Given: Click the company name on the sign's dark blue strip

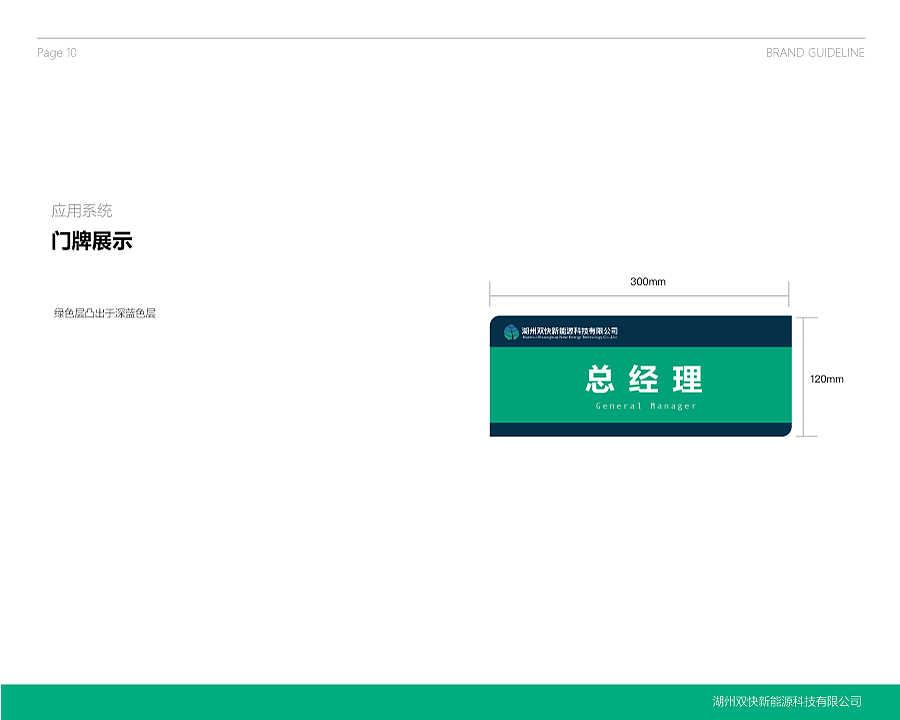Looking at the screenshot, I should pyautogui.click(x=569, y=332).
